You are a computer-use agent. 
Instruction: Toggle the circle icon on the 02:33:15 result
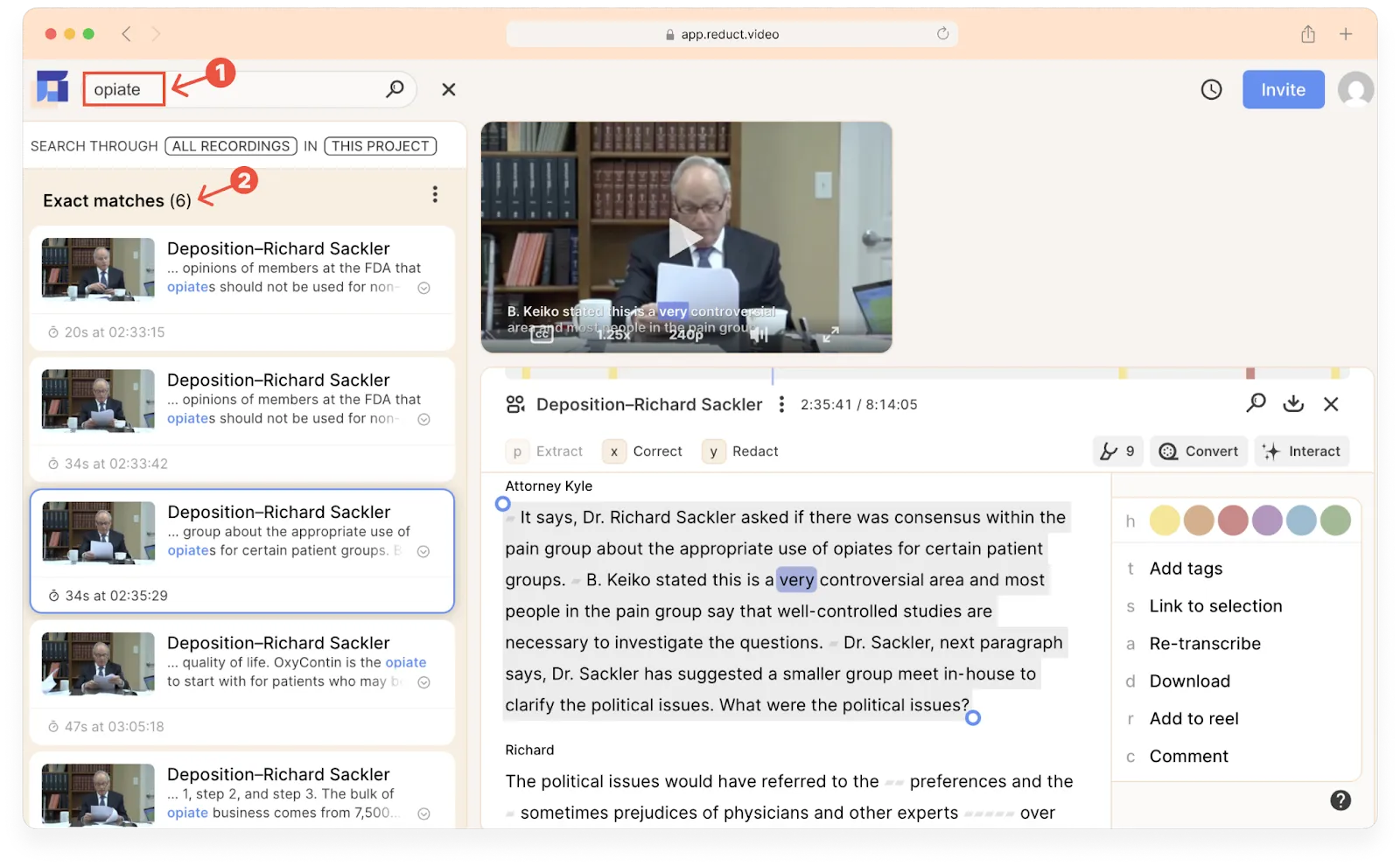pyautogui.click(x=423, y=288)
